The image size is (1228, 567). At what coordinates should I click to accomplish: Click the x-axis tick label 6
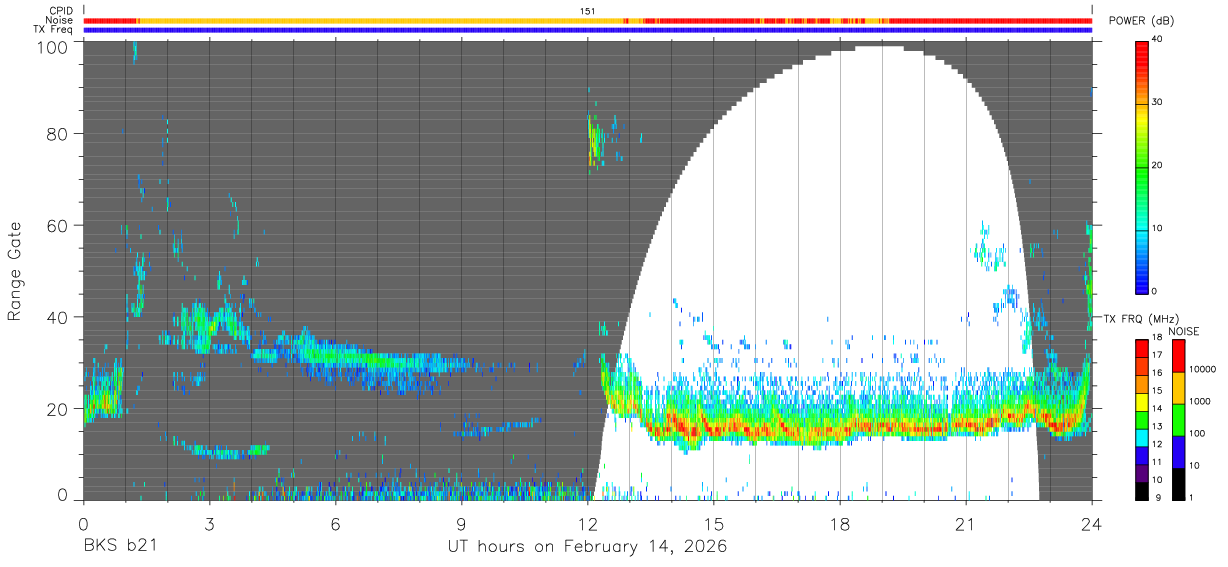pos(335,524)
